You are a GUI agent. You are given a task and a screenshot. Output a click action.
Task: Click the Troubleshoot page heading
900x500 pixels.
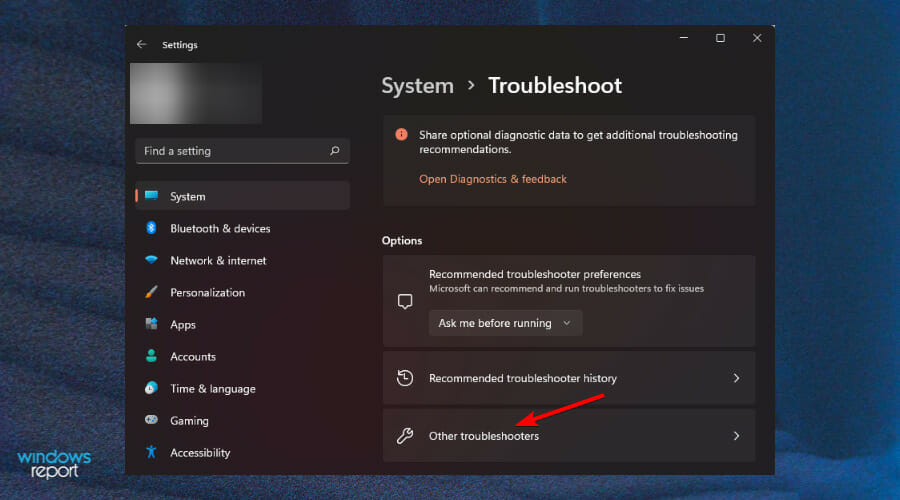(x=555, y=86)
